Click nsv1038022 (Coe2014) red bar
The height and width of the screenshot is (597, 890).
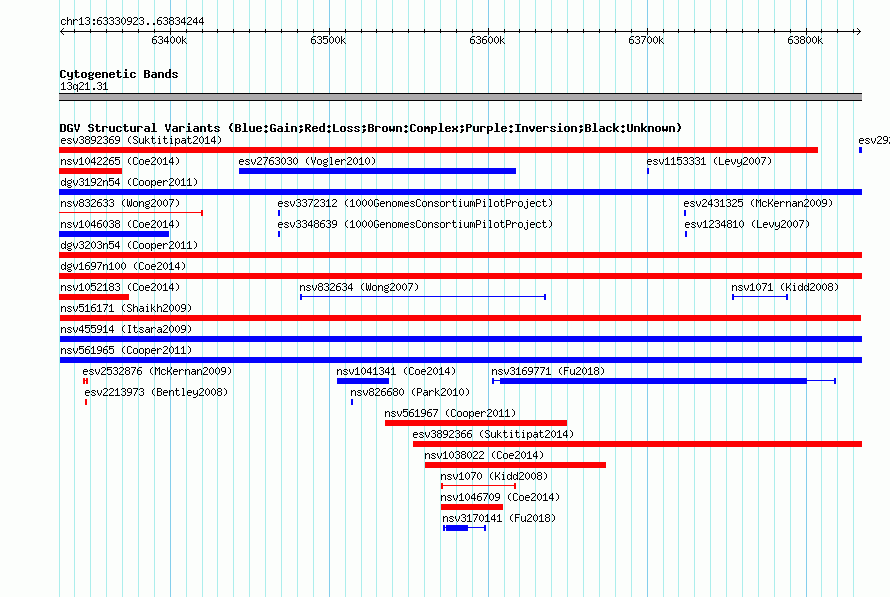pos(515,465)
